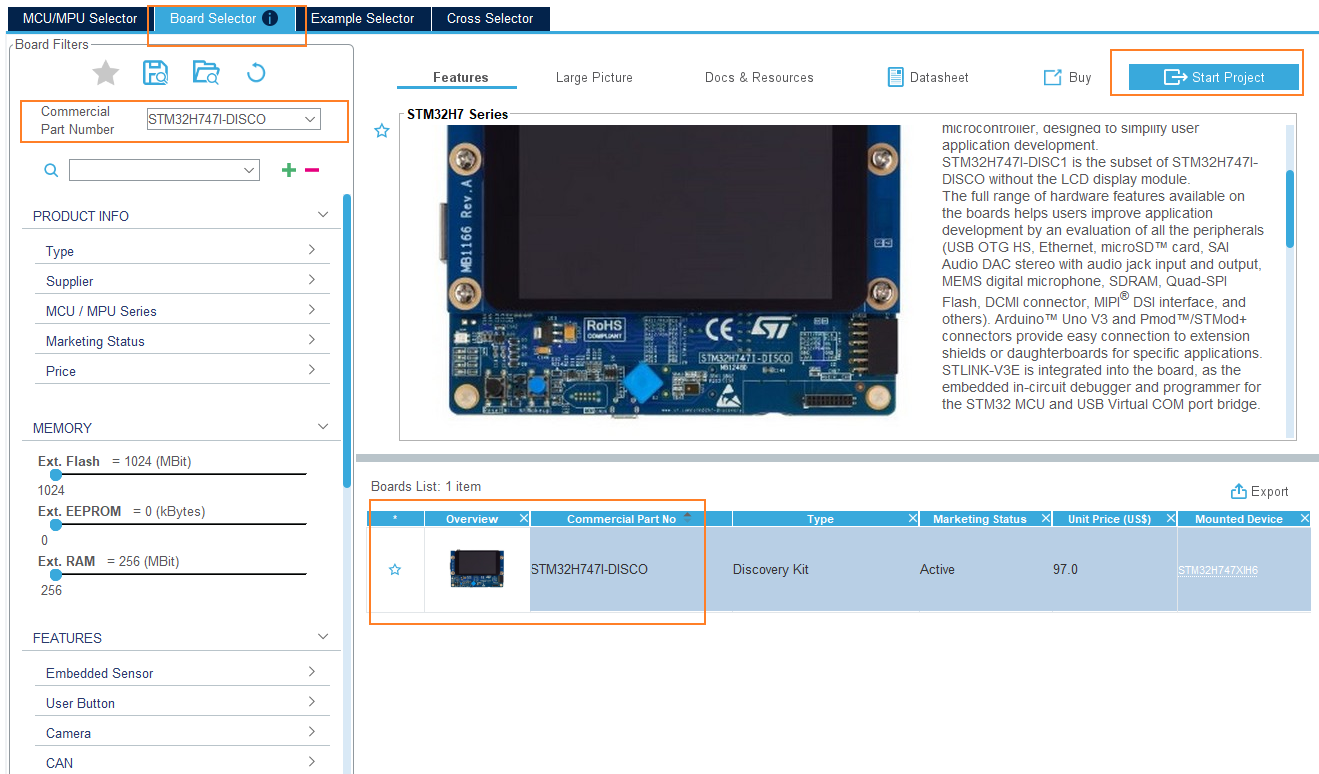
Task: Open the Commercial Part Number dropdown
Action: (233, 119)
